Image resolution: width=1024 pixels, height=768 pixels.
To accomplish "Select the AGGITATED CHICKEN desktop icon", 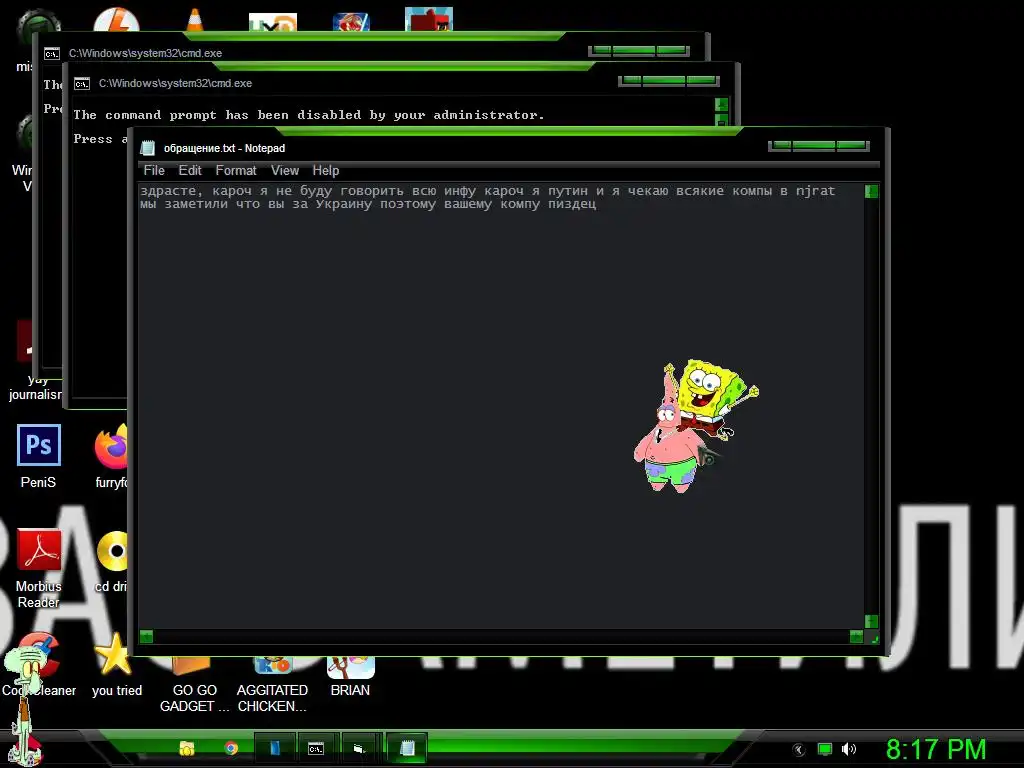I will click(272, 686).
